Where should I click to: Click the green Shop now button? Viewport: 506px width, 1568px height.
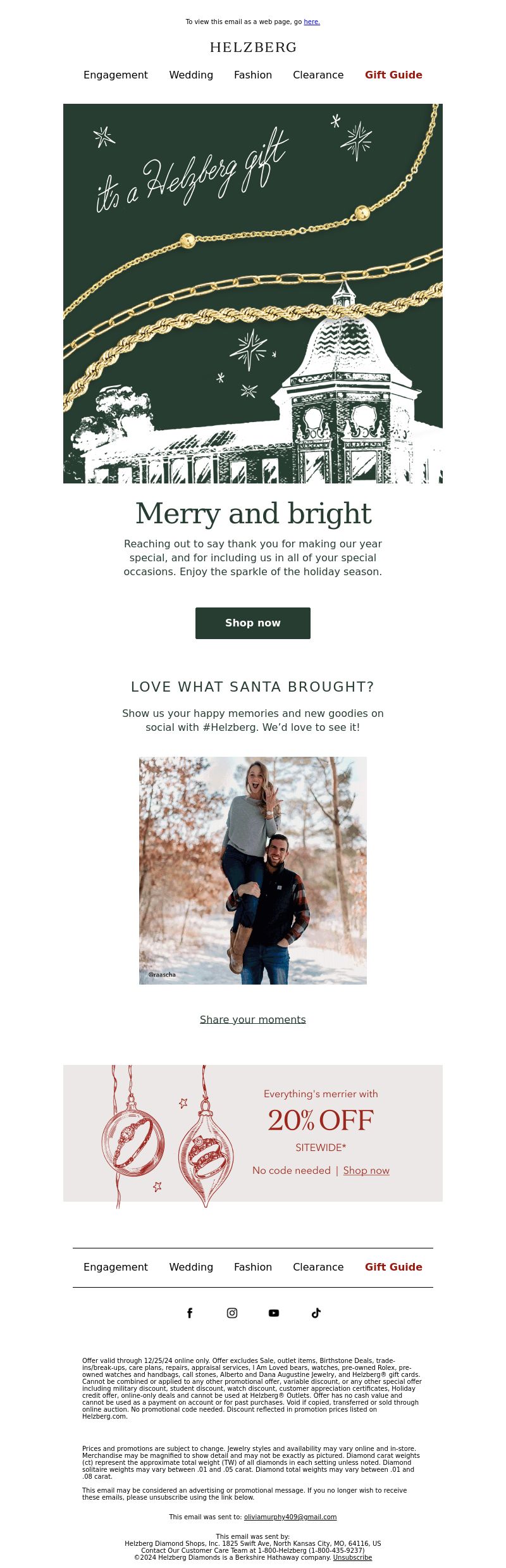coord(253,623)
